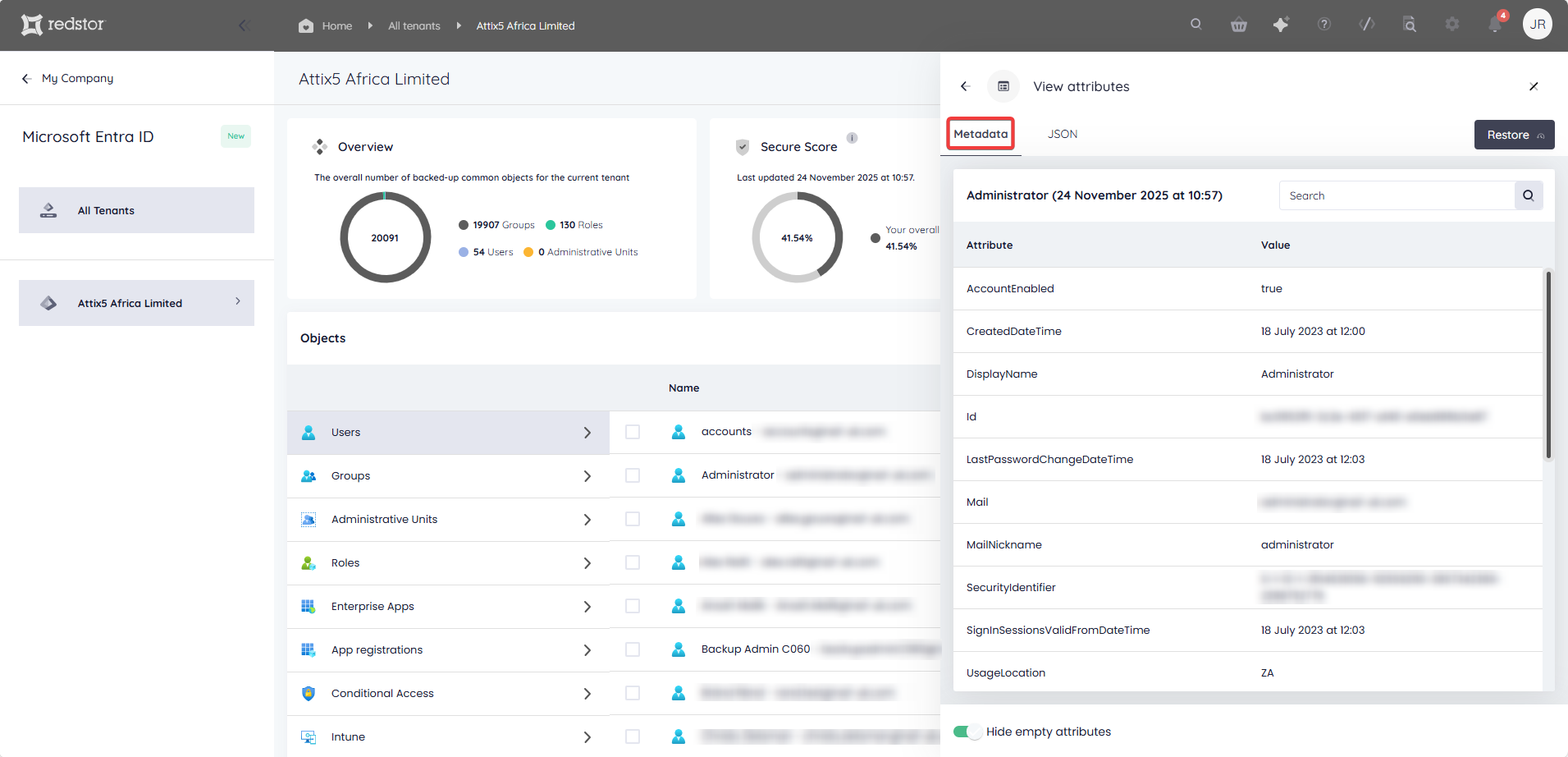Expand Attix5 Africa Limited tenant chevron
This screenshot has width=1568, height=757.
[x=238, y=301]
